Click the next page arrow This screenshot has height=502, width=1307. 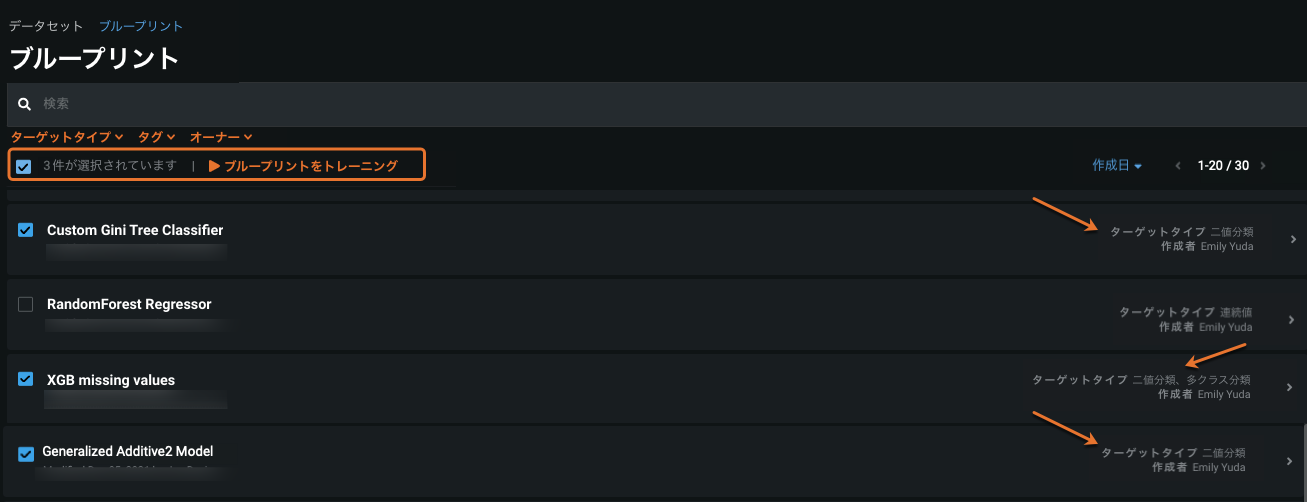1263,166
